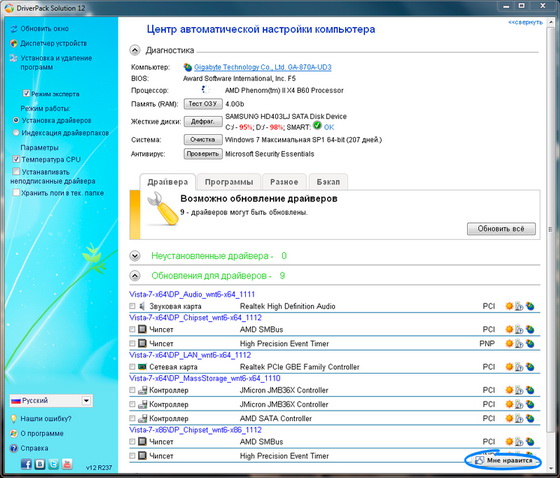Open the Gigabyte GA-870A-UD3 link
Viewport: 560px width, 478px height.
click(262, 67)
